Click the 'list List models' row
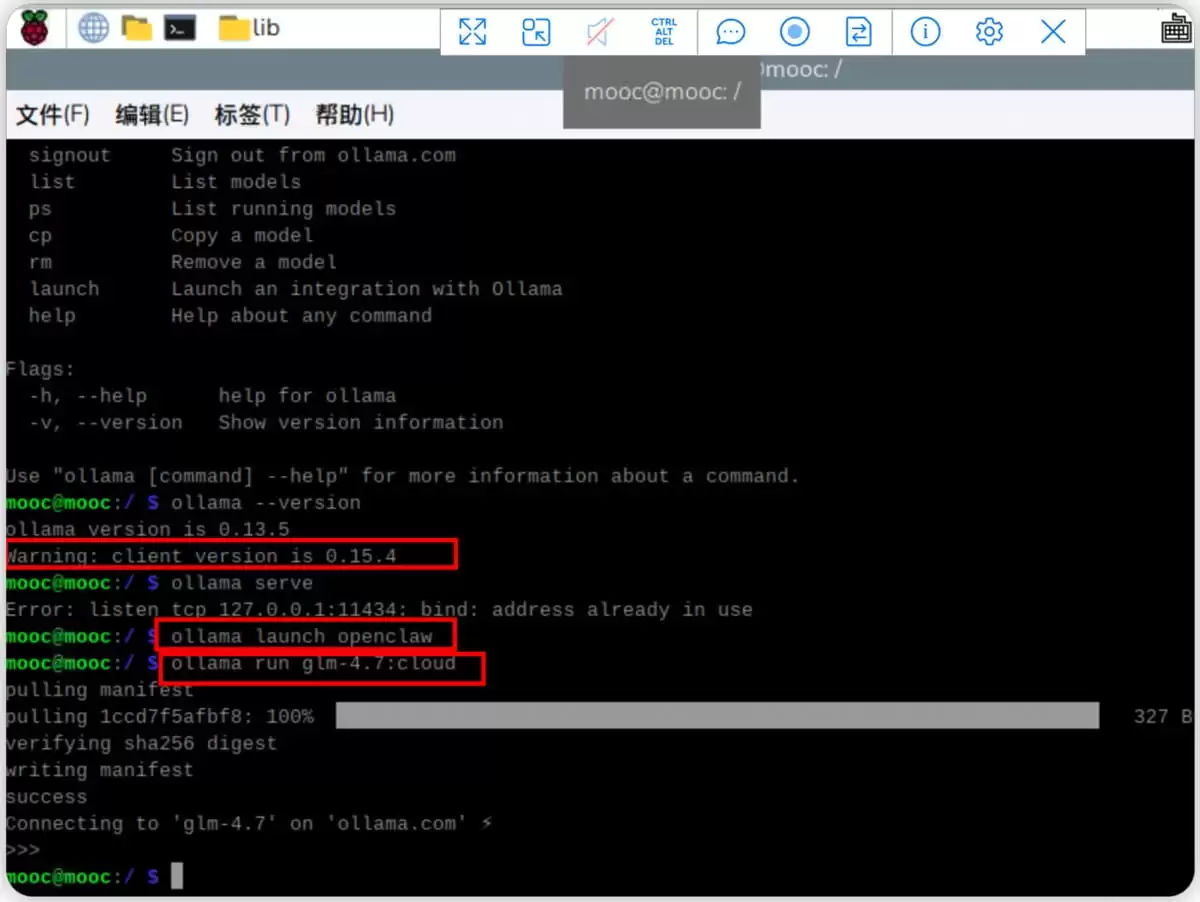Screen dimensions: 1200x902 pyautogui.click(x=164, y=182)
